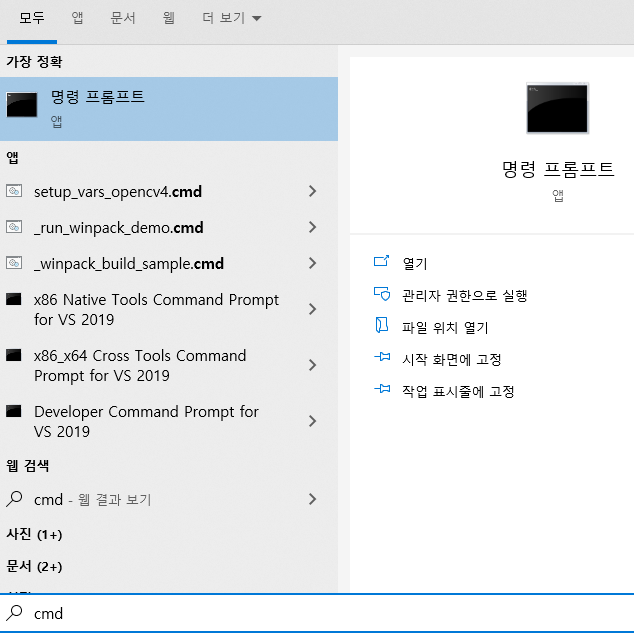
Task: Expand arrow for _run_winpack_demo.cmd
Action: coord(312,227)
